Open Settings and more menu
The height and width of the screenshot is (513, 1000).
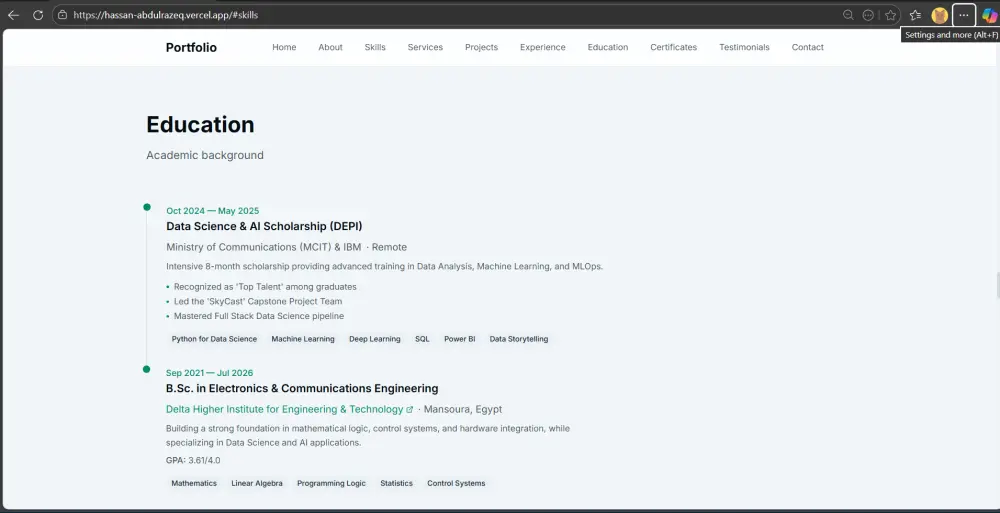pyautogui.click(x=964, y=15)
